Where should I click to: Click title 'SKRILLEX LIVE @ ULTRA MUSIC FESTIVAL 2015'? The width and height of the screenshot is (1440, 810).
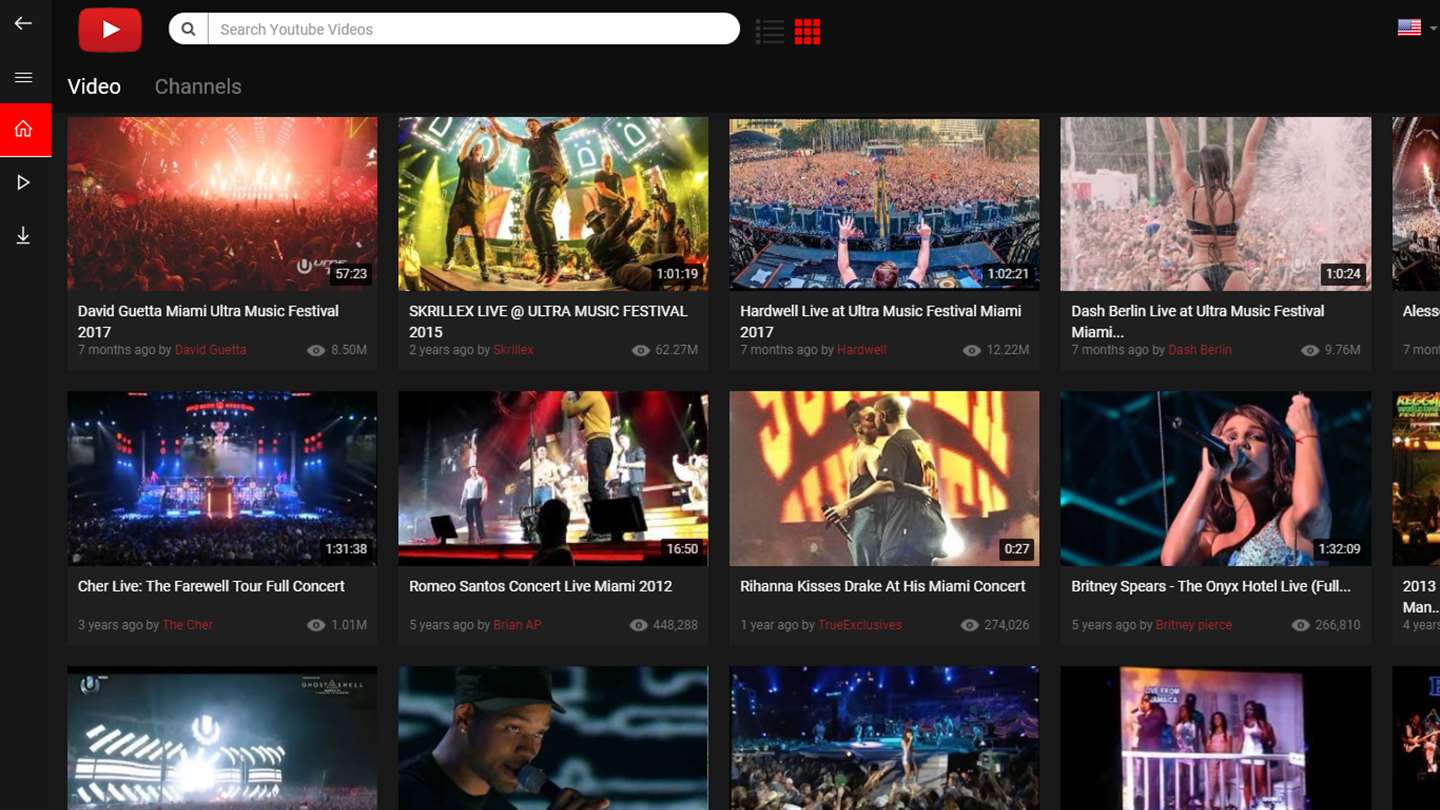pos(548,321)
